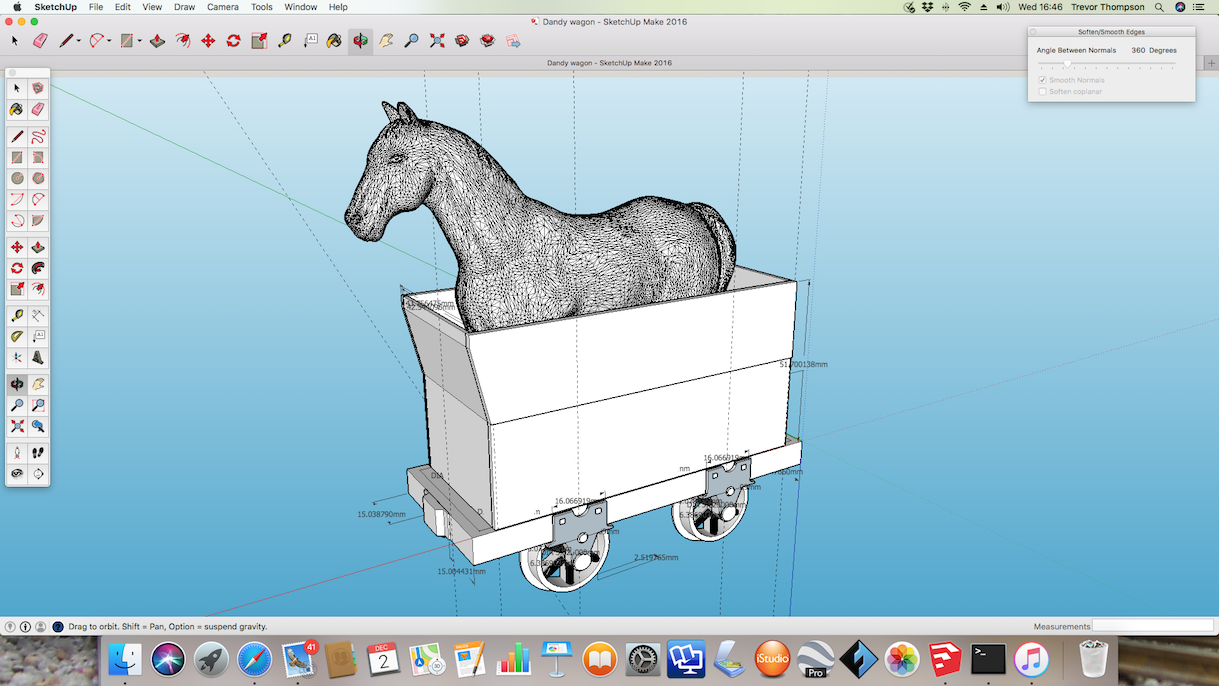
Task: Select the Zoom Window tool in the side palette
Action: point(38,405)
